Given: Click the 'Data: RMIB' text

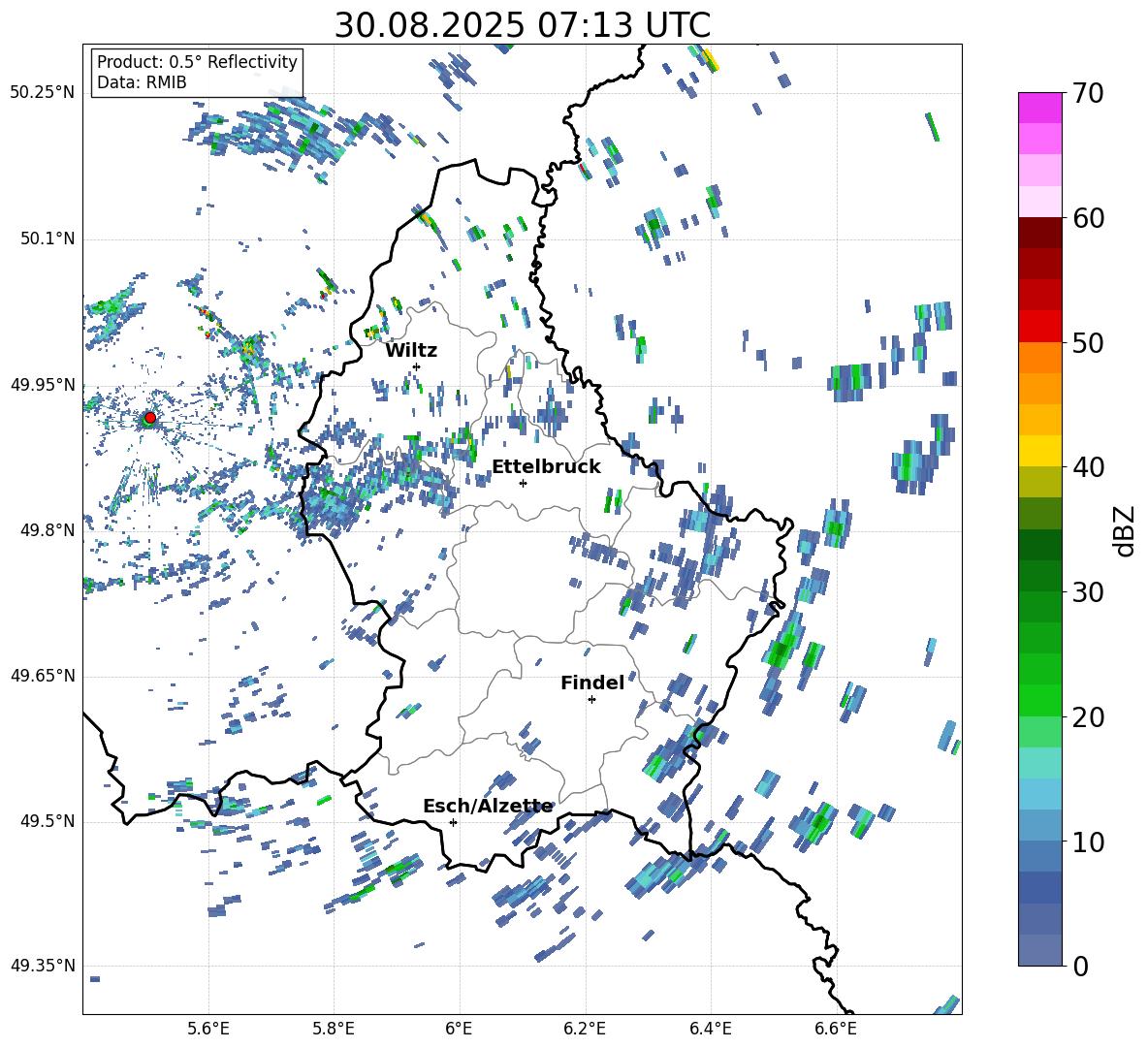Looking at the screenshot, I should pyautogui.click(x=142, y=82).
